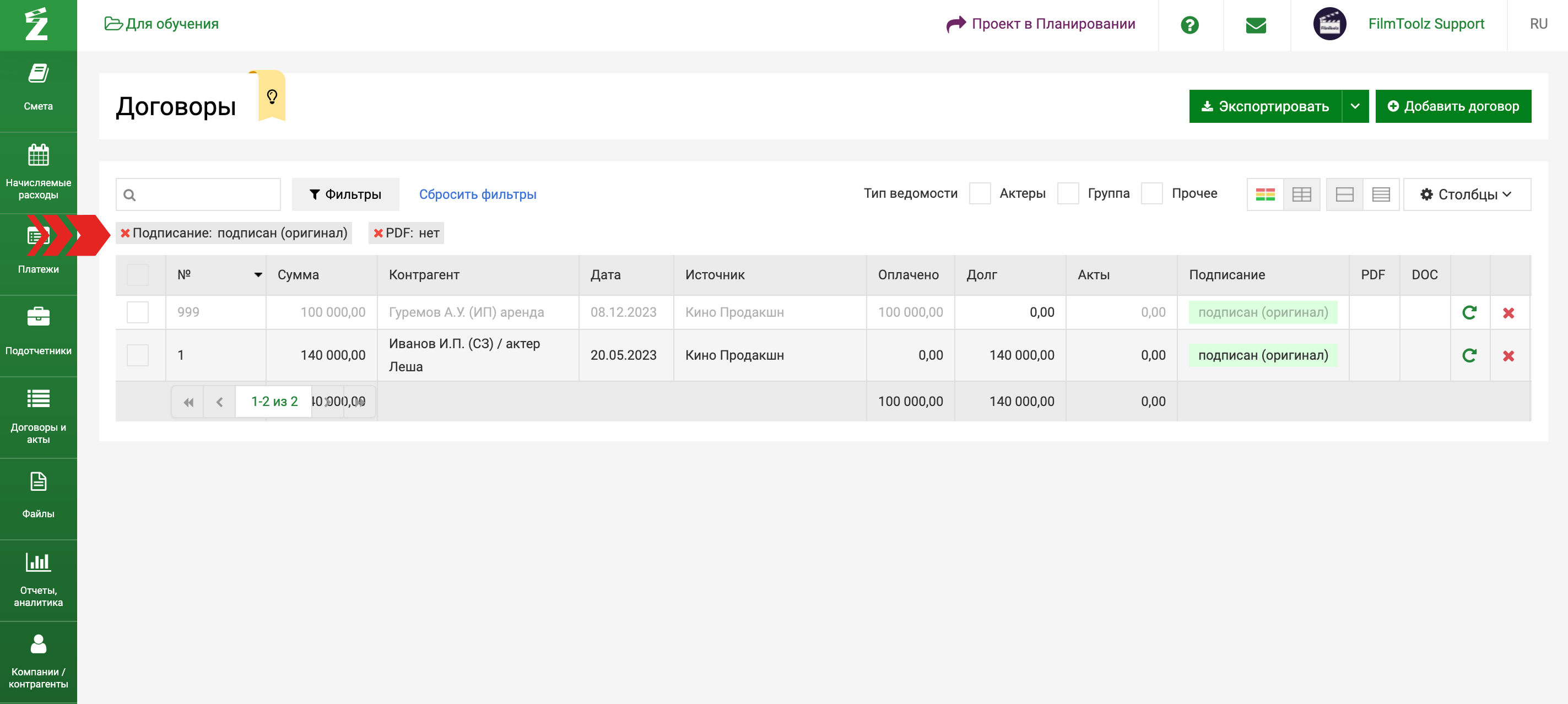This screenshot has width=1568, height=704.
Task: Open the Столбцы columns dropdown
Action: [x=1466, y=194]
